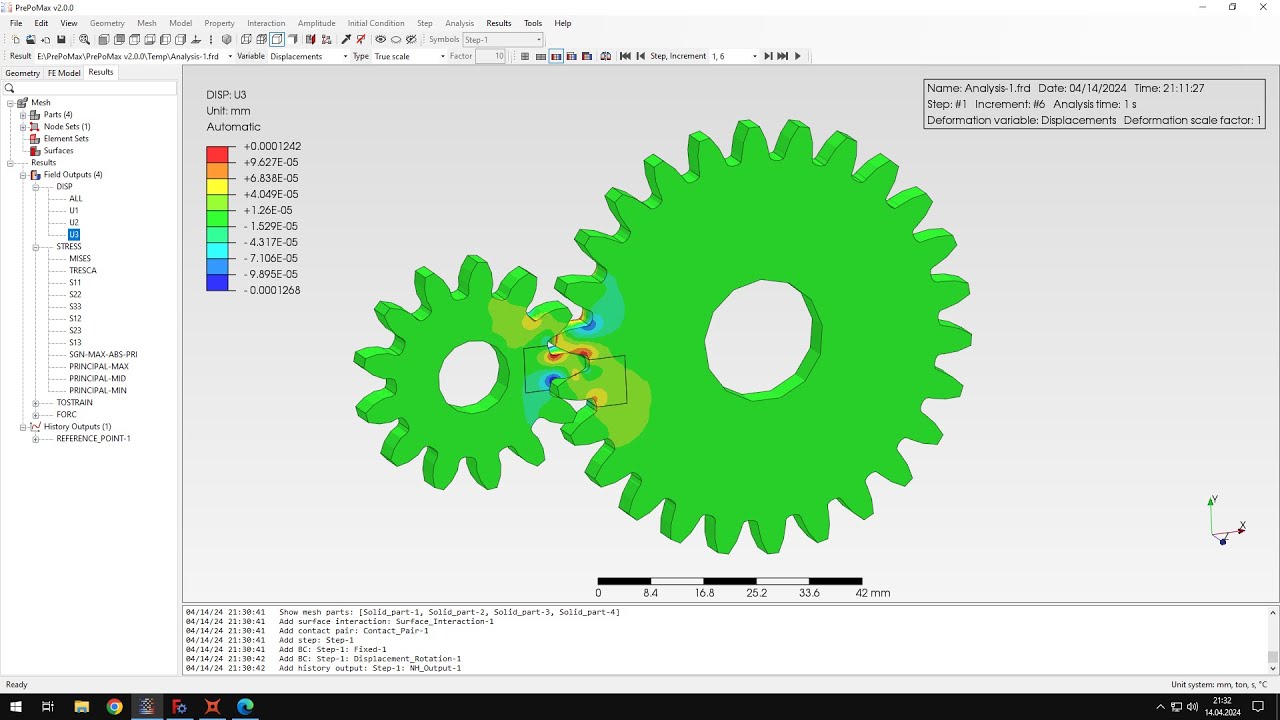The image size is (1280, 720).
Task: Click the search magnifier icon in tree panel
Action: [x=9, y=88]
